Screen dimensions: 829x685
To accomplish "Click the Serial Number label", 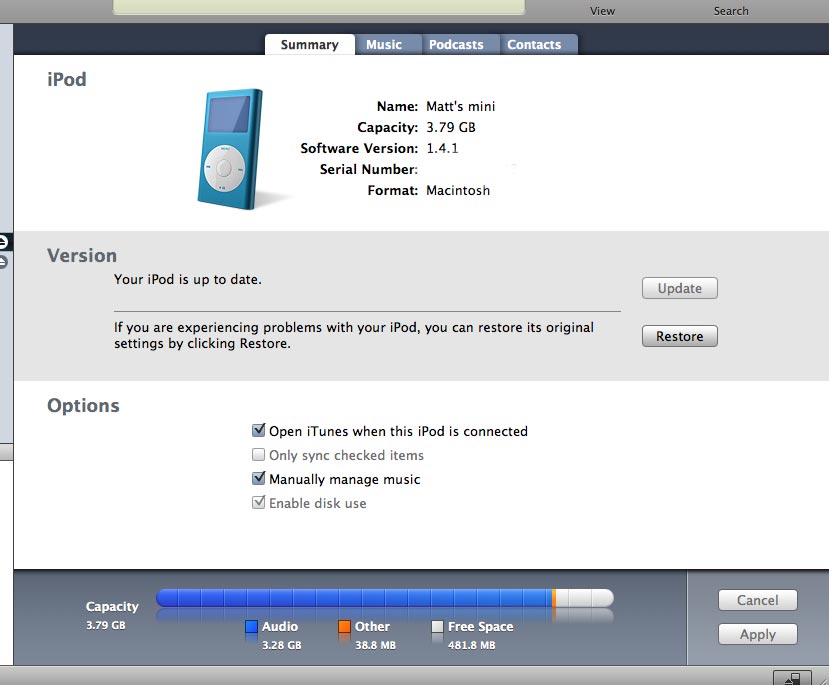I will (x=369, y=169).
